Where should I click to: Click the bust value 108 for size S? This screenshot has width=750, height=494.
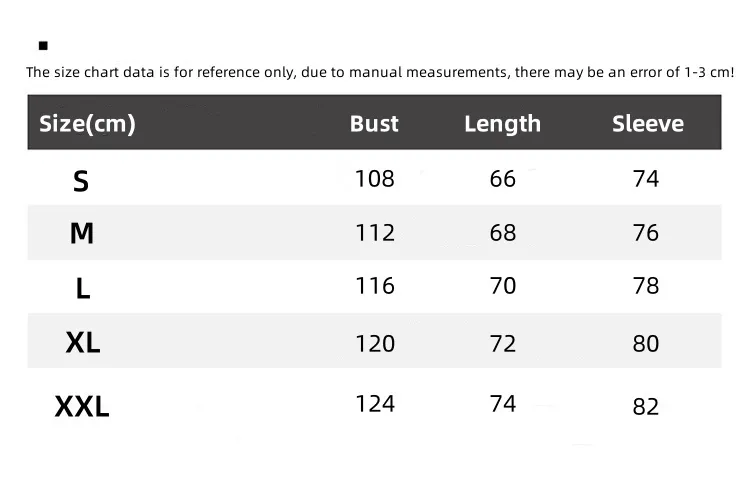tap(375, 179)
